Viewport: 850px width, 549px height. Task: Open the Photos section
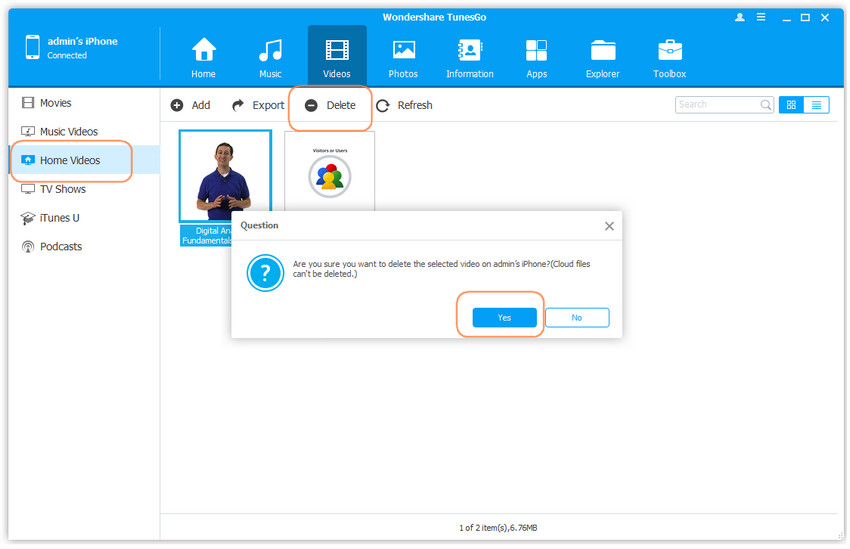[403, 57]
